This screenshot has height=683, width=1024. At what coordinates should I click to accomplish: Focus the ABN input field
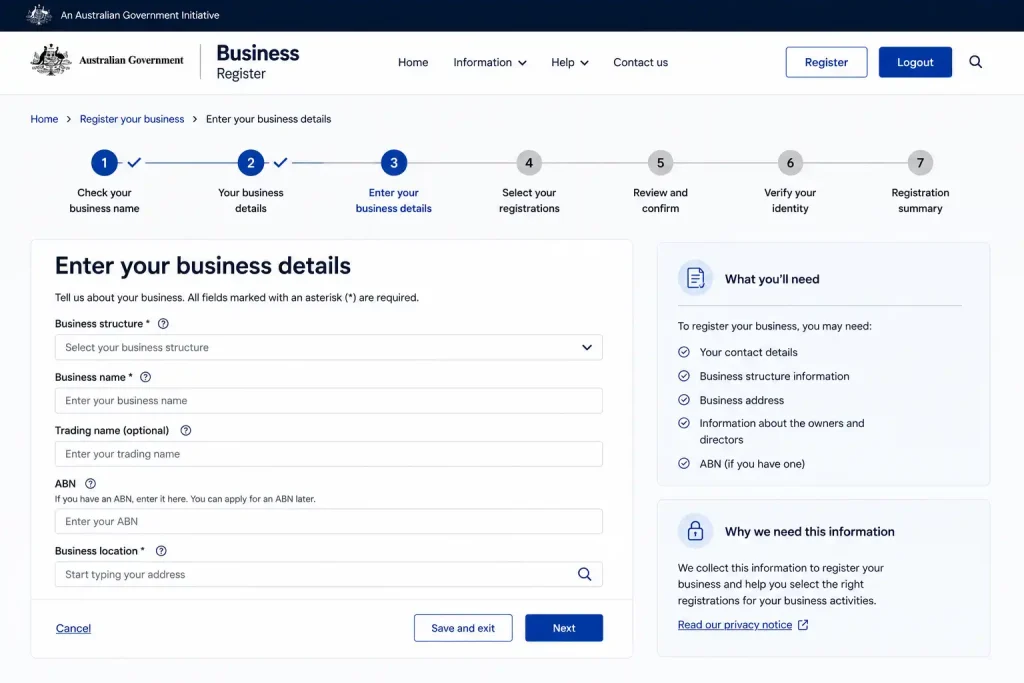pos(328,522)
